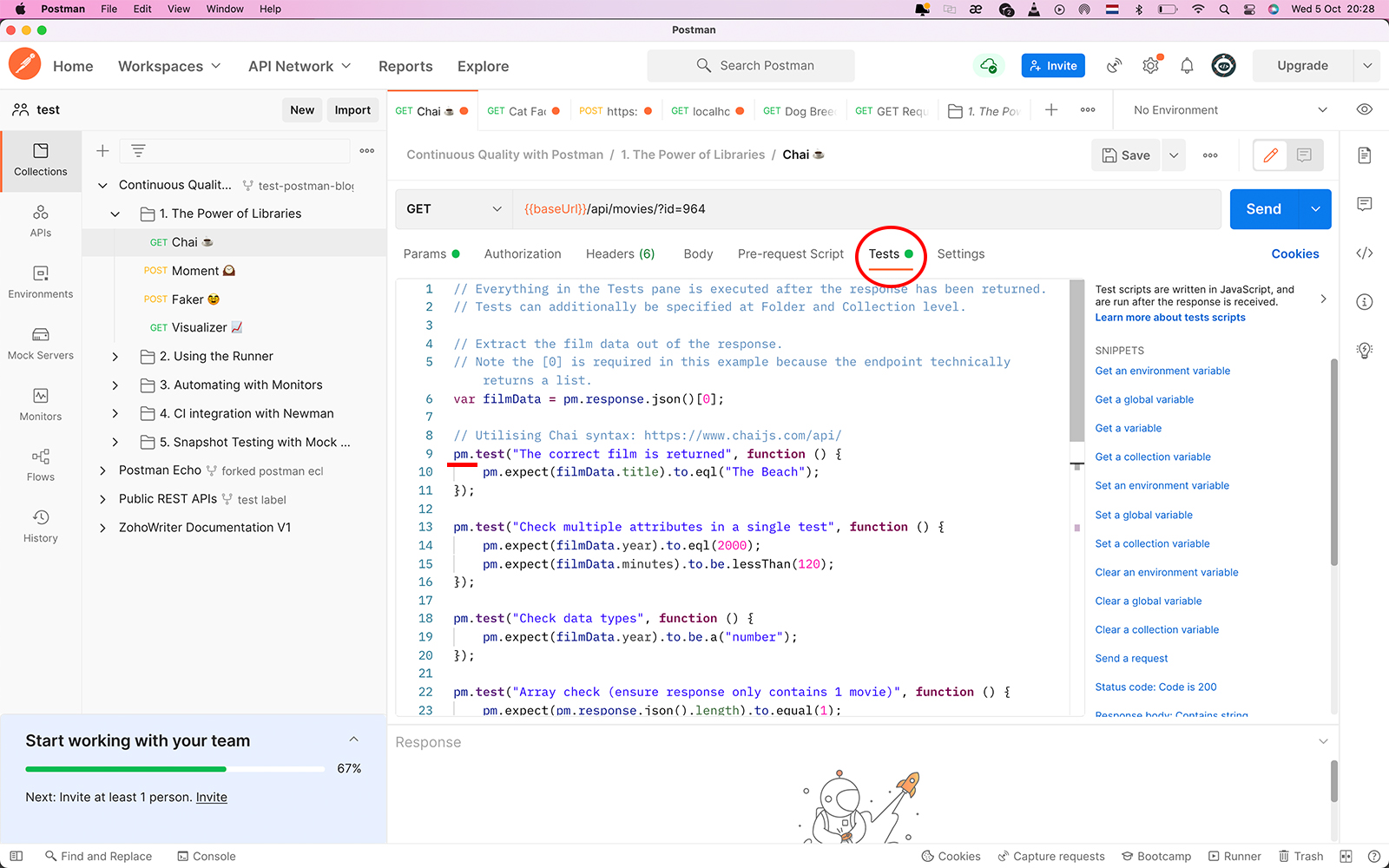Open the code snippet icon in right sidebar
1389x868 pixels.
(x=1365, y=253)
